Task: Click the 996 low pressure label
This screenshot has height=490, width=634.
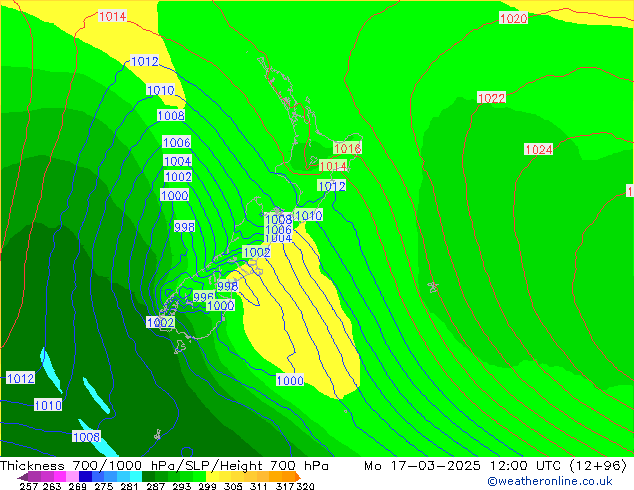Action: (x=203, y=297)
